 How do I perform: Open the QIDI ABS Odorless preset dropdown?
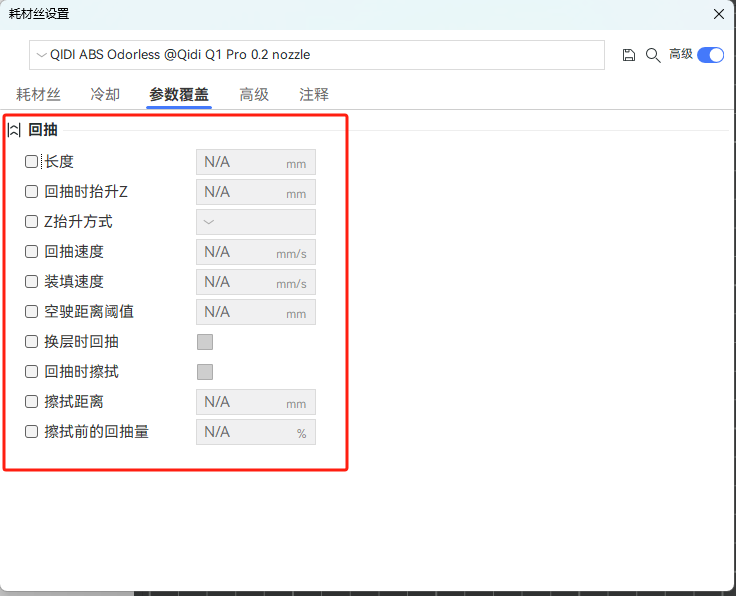316,55
